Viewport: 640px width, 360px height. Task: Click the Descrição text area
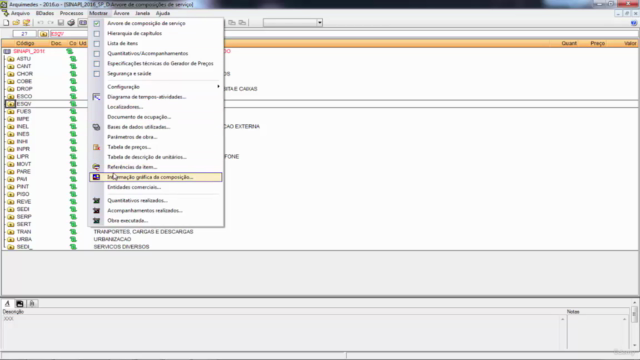pos(281,332)
